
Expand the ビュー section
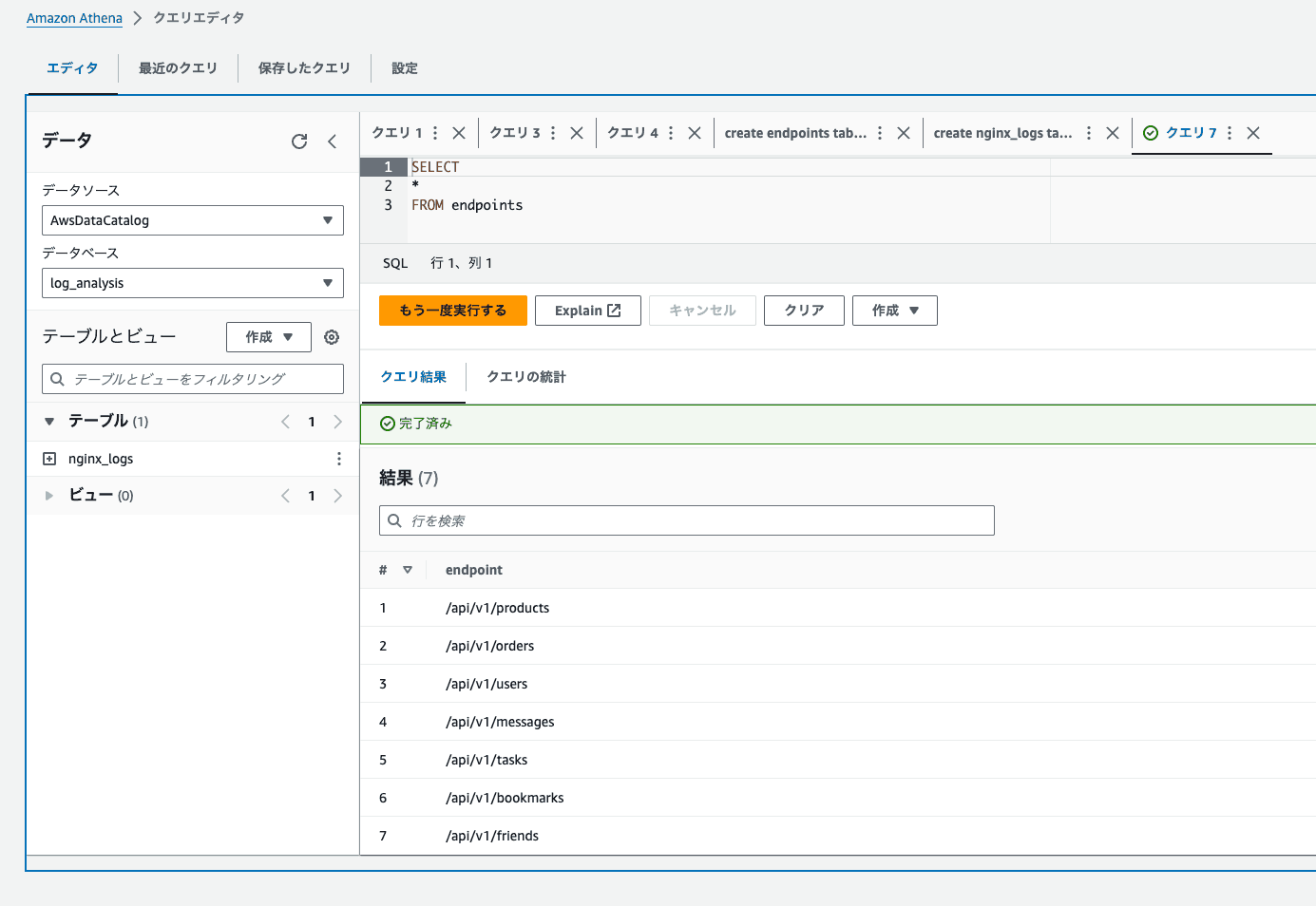(x=49, y=496)
